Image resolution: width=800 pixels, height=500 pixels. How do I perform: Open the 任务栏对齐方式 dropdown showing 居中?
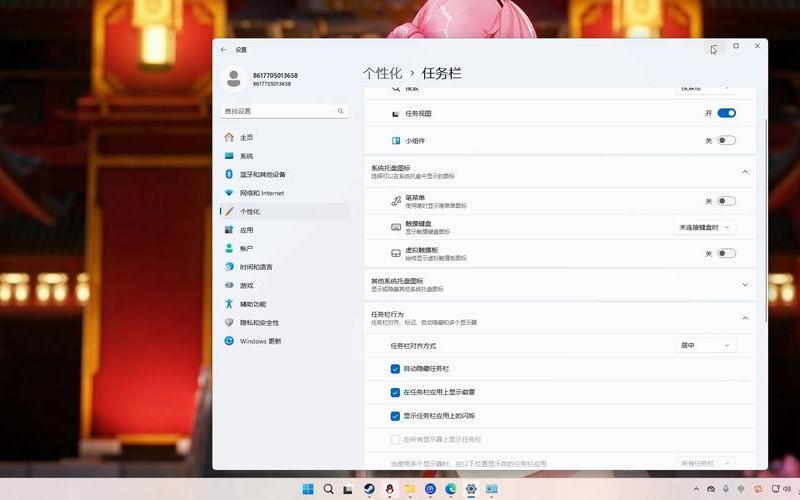706,345
